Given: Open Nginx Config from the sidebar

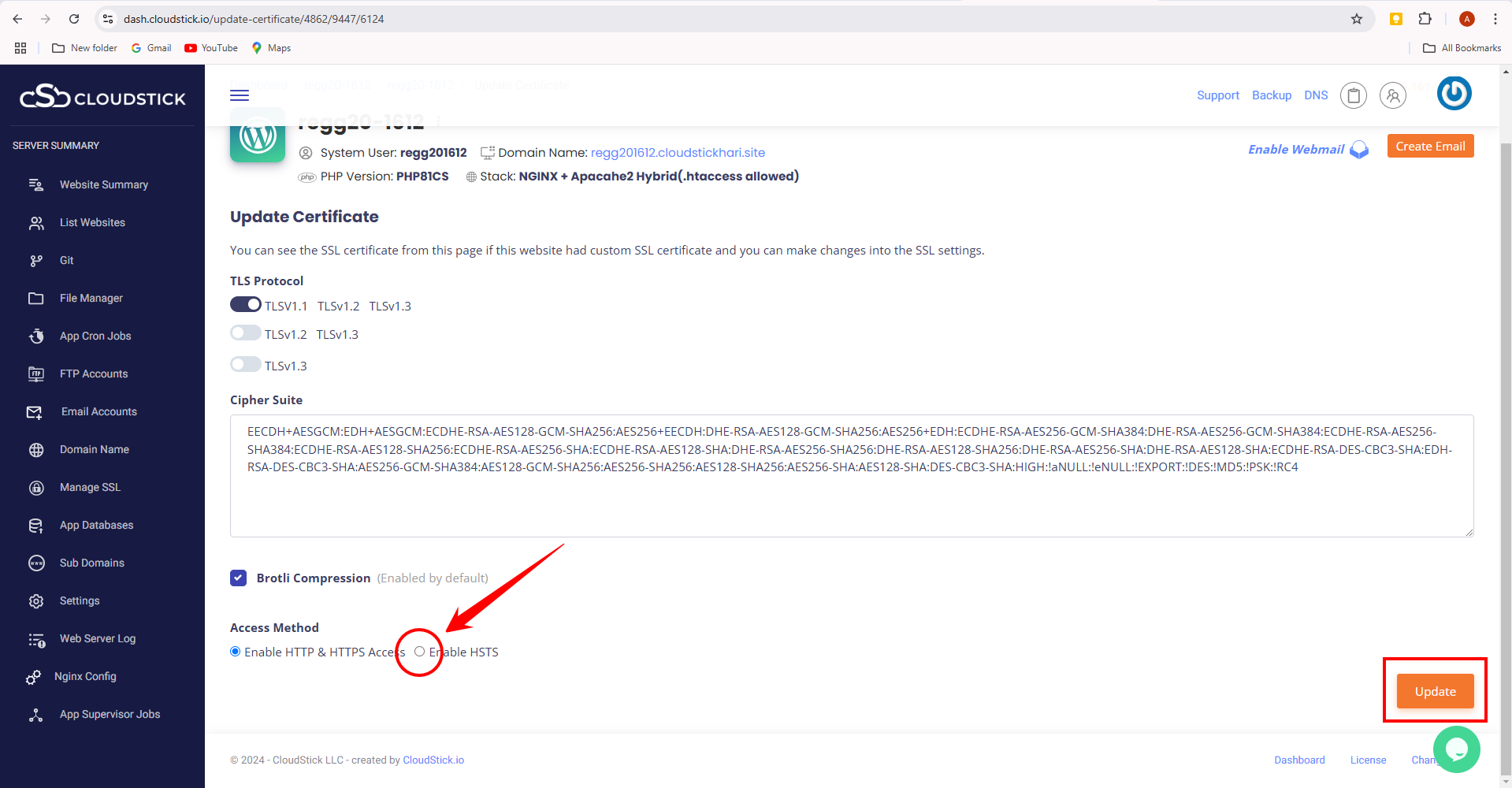Looking at the screenshot, I should pos(85,677).
